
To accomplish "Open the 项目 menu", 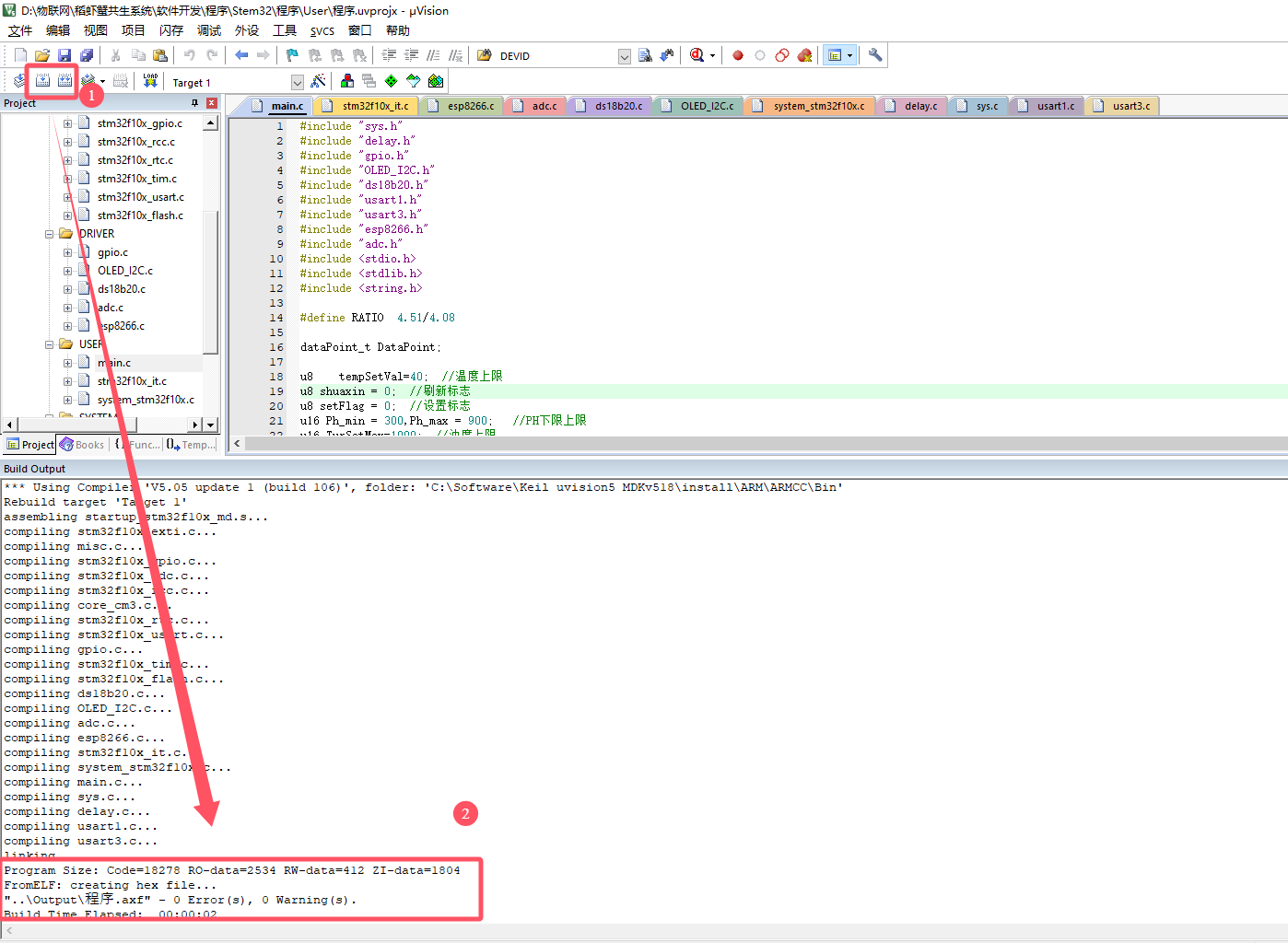I will coord(134,30).
